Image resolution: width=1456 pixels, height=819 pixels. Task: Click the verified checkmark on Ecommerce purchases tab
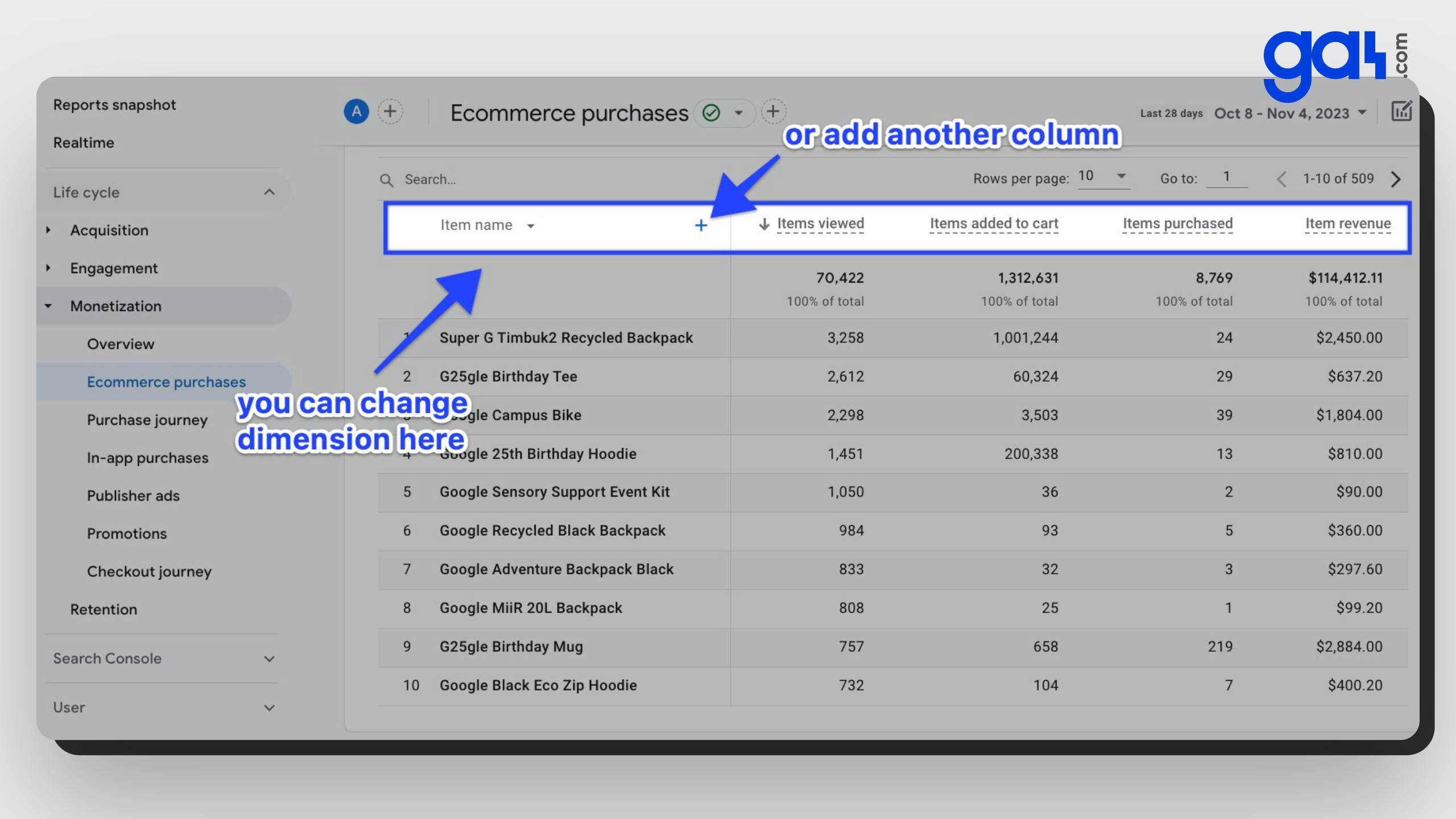coord(711,112)
